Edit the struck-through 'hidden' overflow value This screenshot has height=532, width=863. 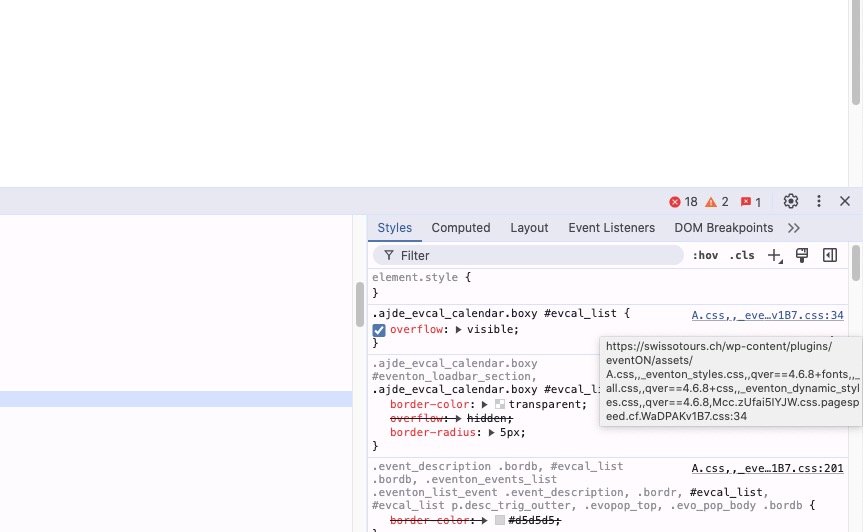(x=487, y=419)
